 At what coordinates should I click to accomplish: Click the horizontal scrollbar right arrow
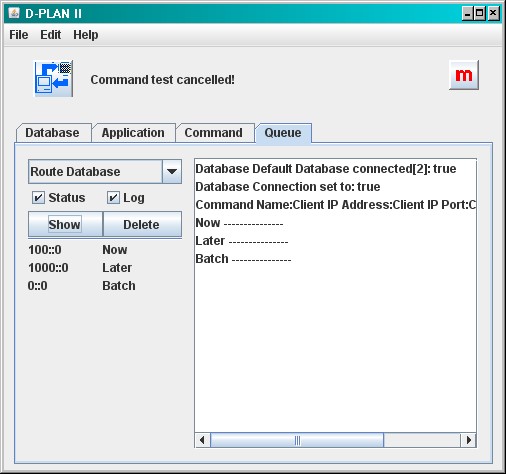468,440
